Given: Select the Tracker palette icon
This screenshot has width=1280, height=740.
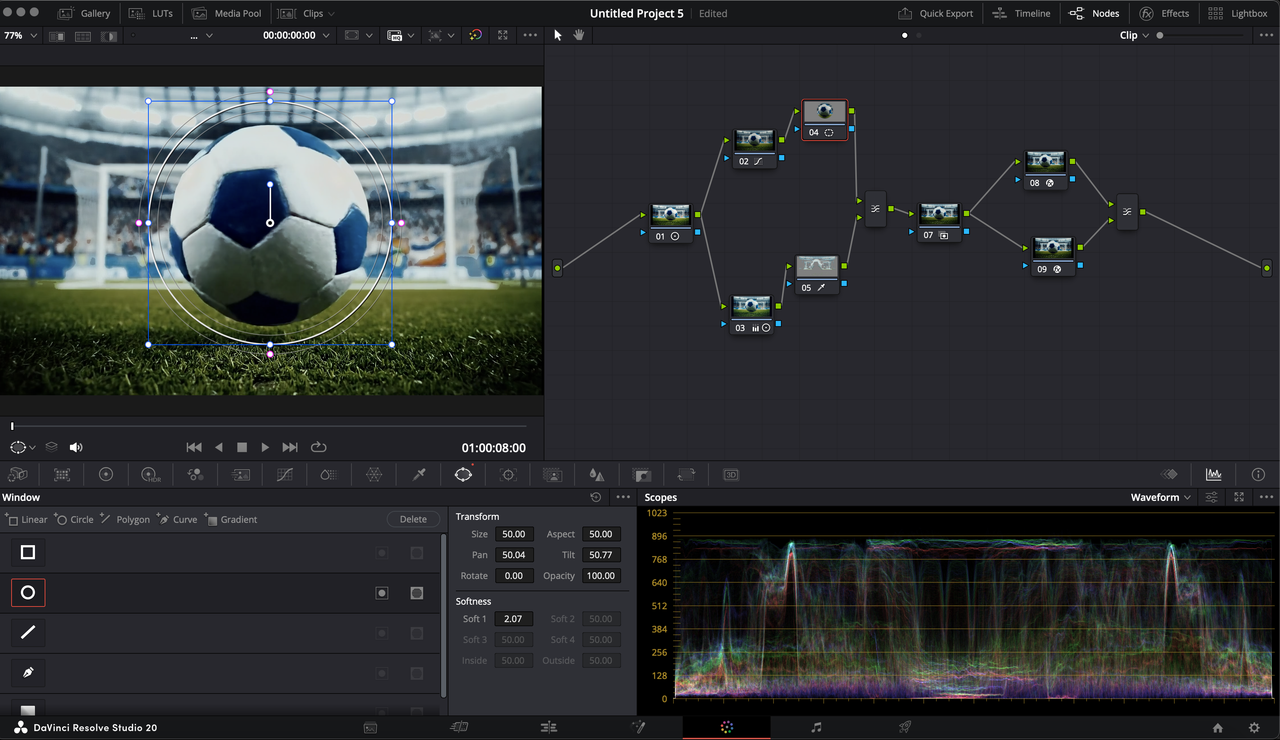Looking at the screenshot, I should [x=508, y=475].
